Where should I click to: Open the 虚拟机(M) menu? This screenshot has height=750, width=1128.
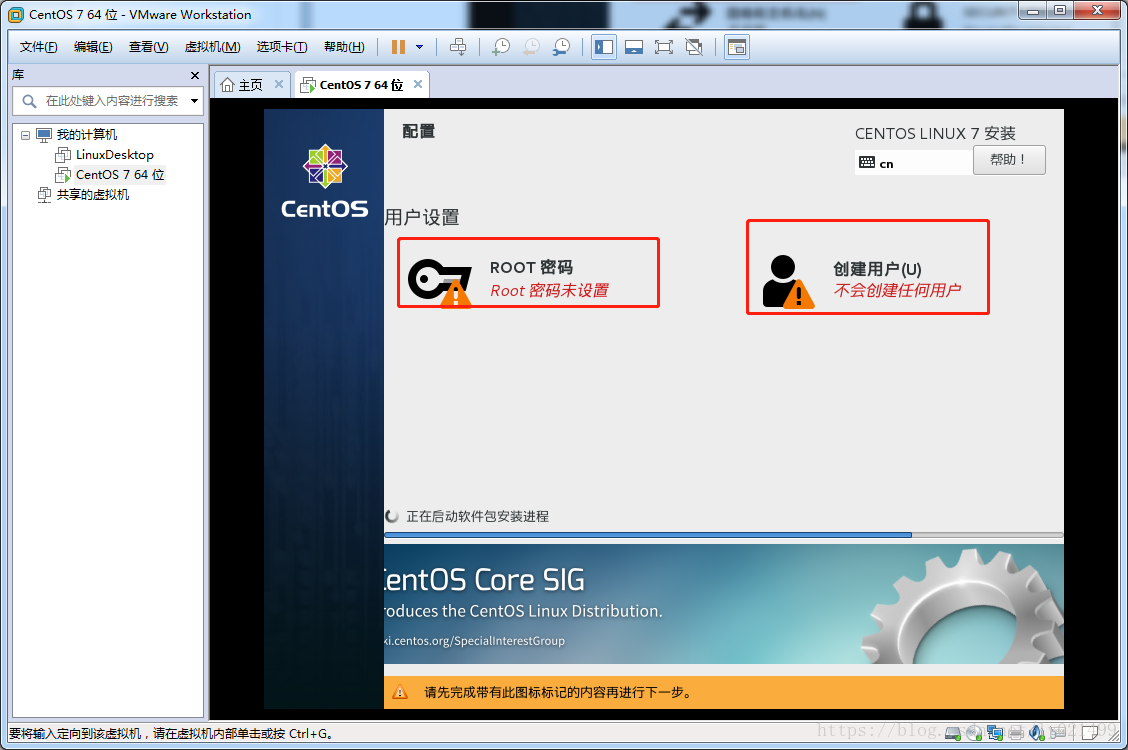click(212, 47)
